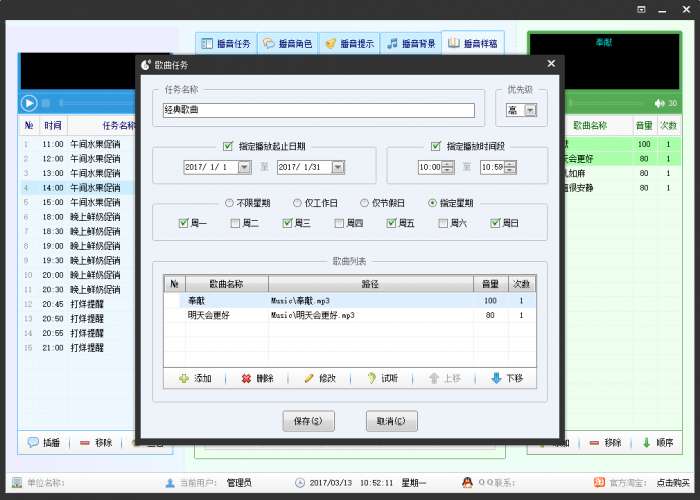Click the 取消(C) cancel button
The height and width of the screenshot is (500, 700).
(392, 421)
